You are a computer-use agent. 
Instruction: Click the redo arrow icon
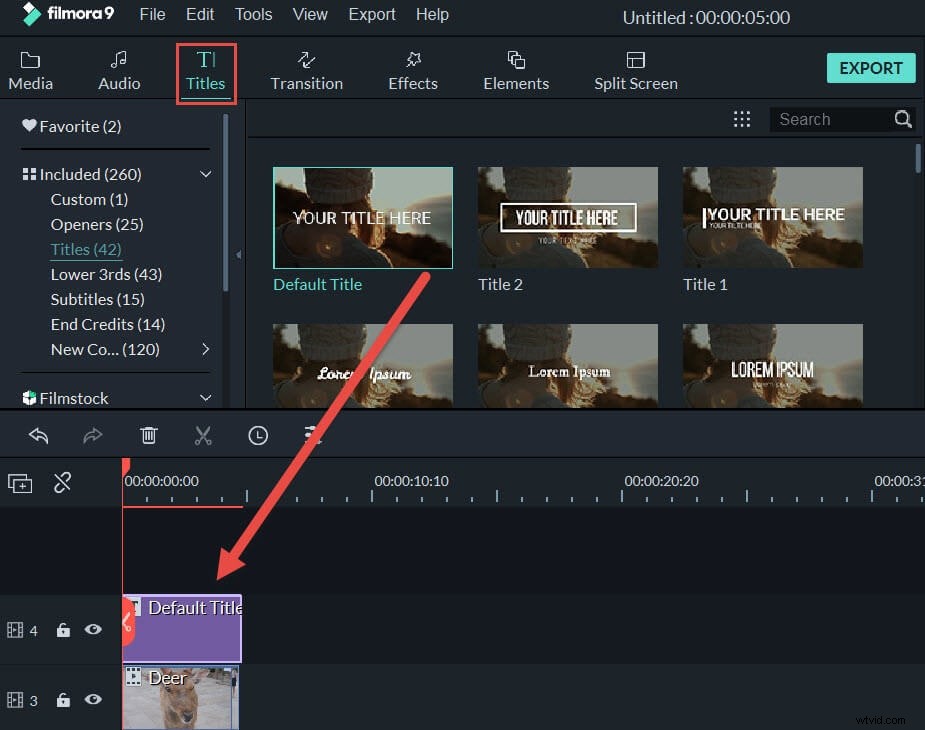tap(93, 435)
